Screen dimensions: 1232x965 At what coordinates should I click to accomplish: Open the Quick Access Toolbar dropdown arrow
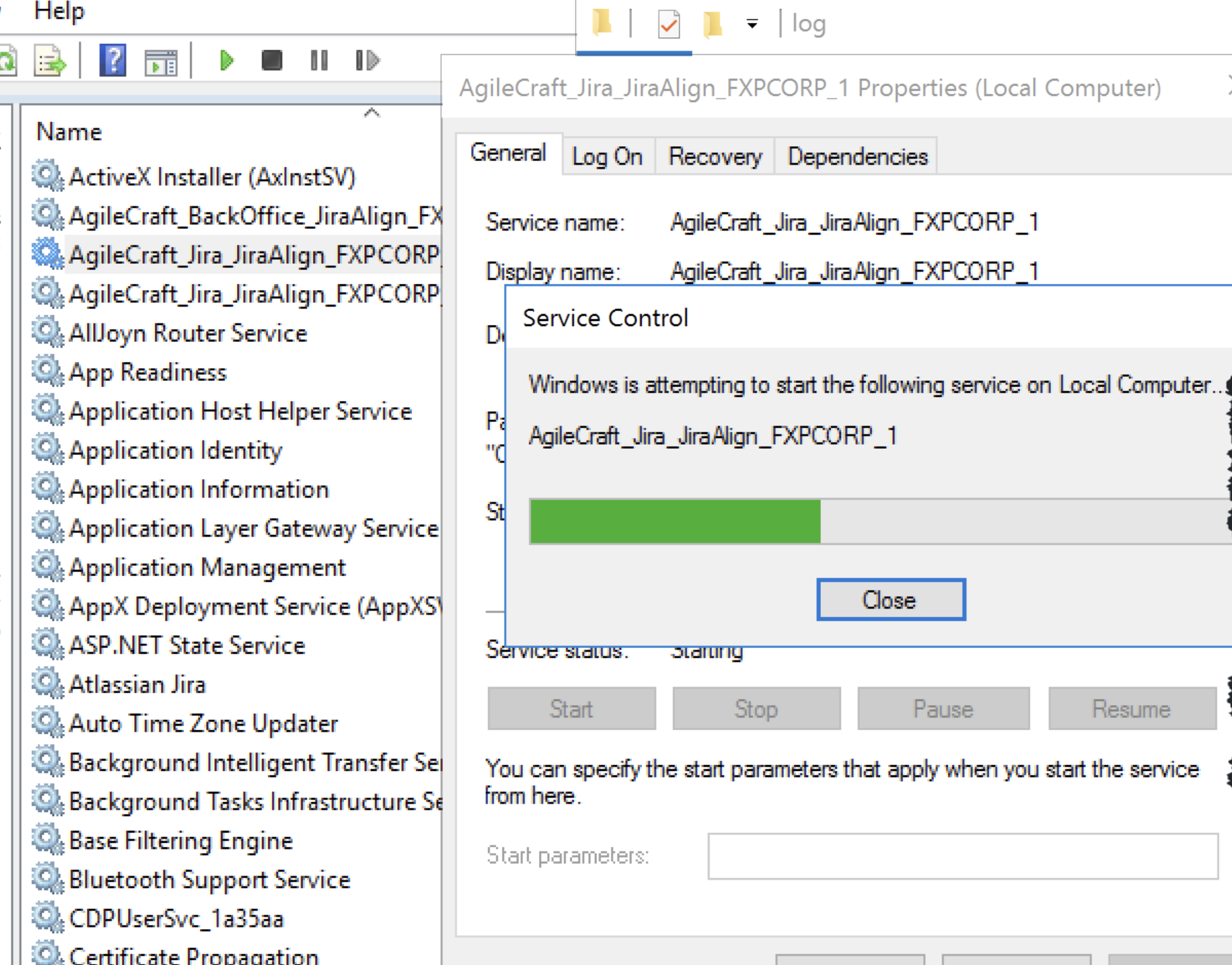(752, 24)
